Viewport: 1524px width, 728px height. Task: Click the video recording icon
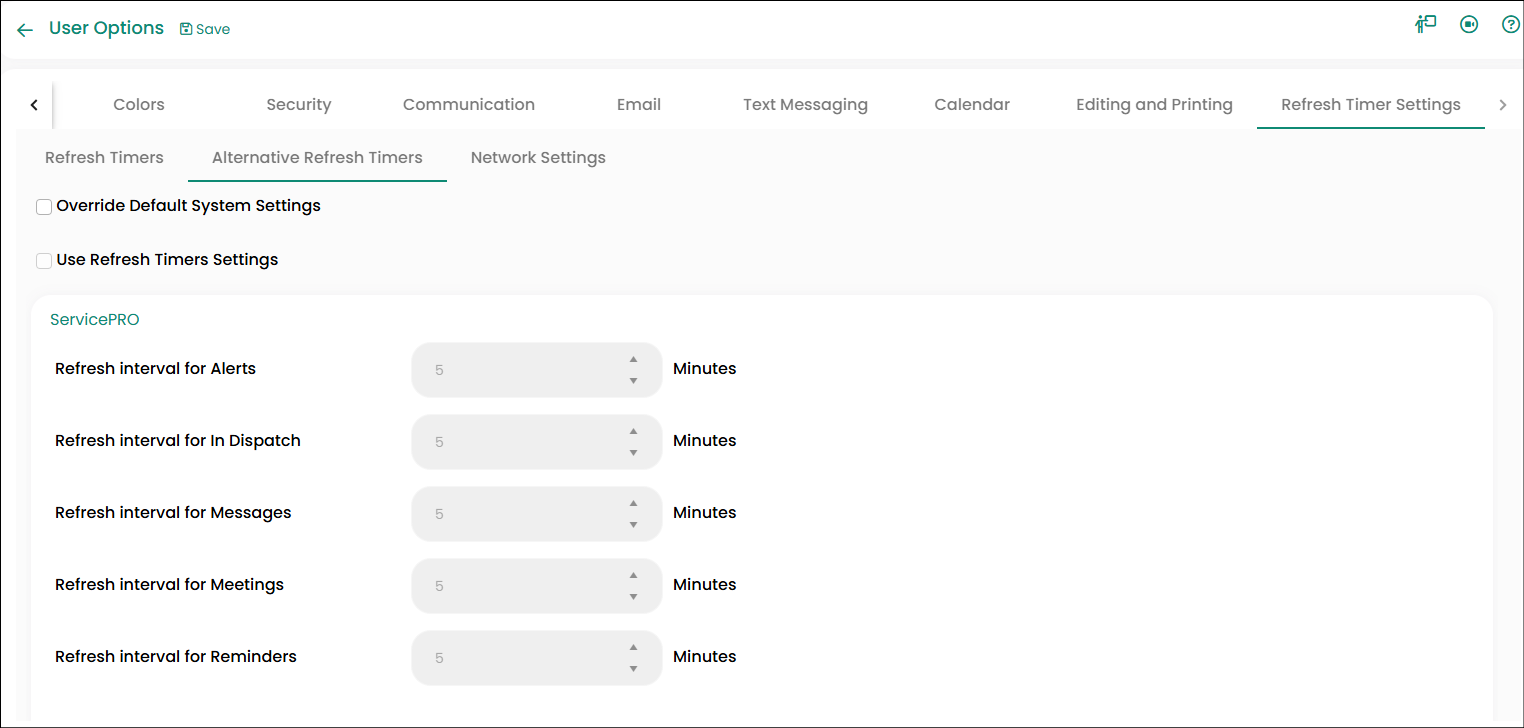[x=1469, y=25]
